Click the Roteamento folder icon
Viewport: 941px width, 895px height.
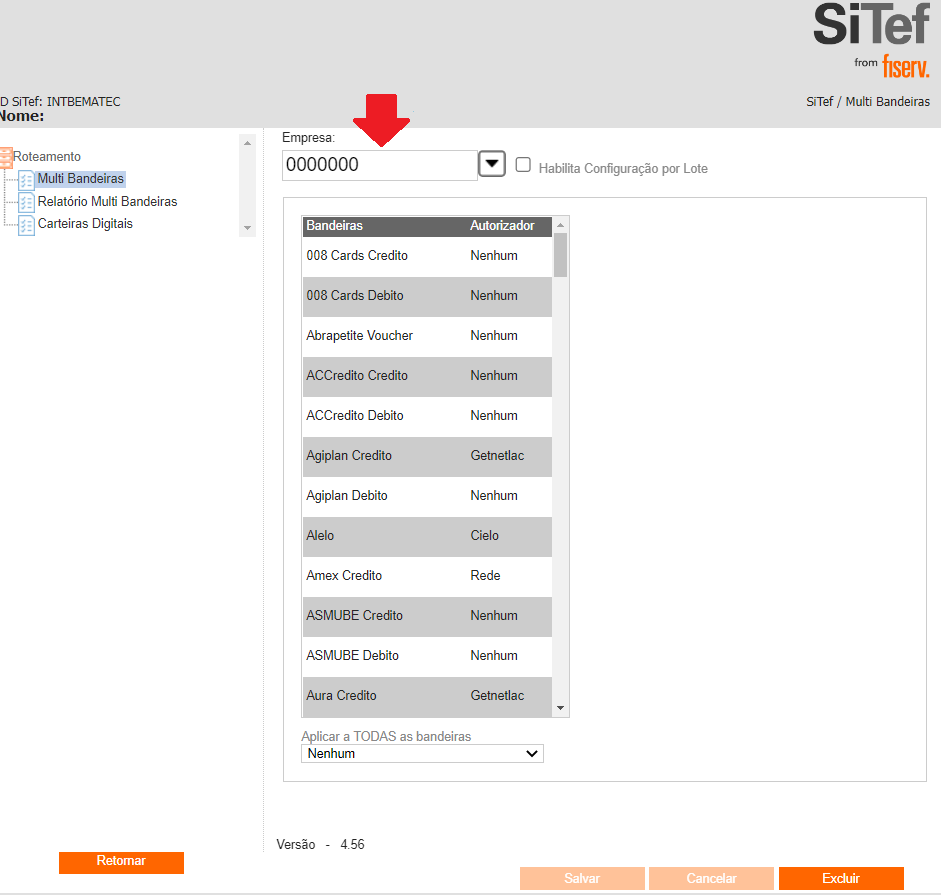[x=8, y=156]
